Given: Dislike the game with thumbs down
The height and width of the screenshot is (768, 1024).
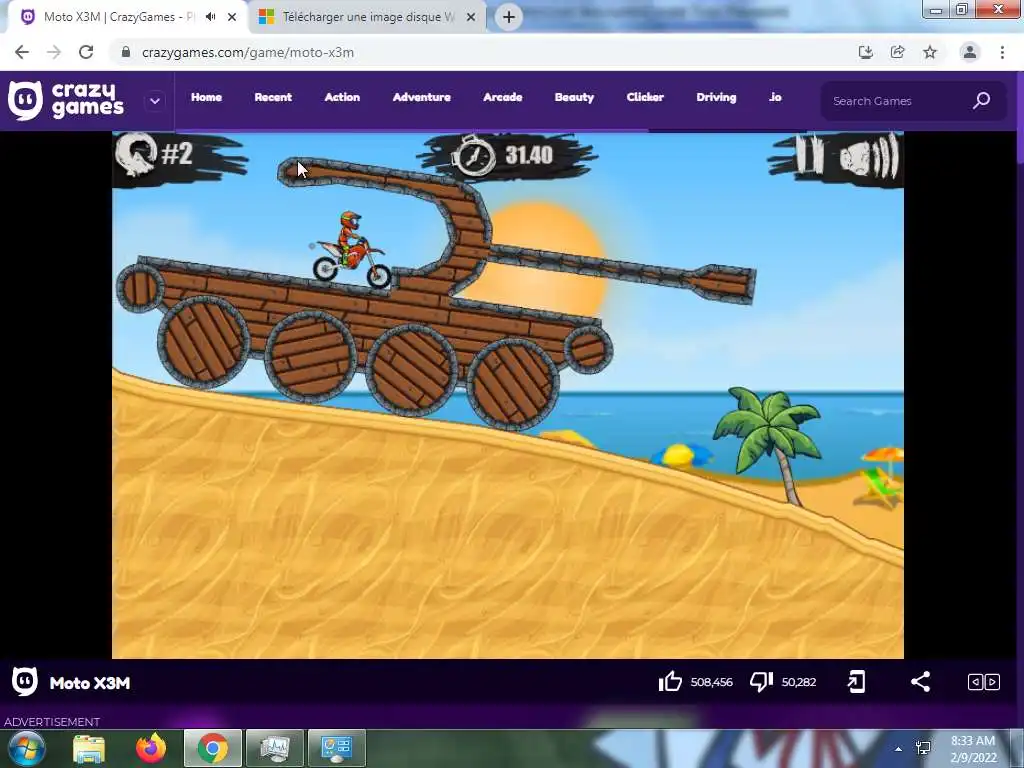Looking at the screenshot, I should tap(761, 682).
